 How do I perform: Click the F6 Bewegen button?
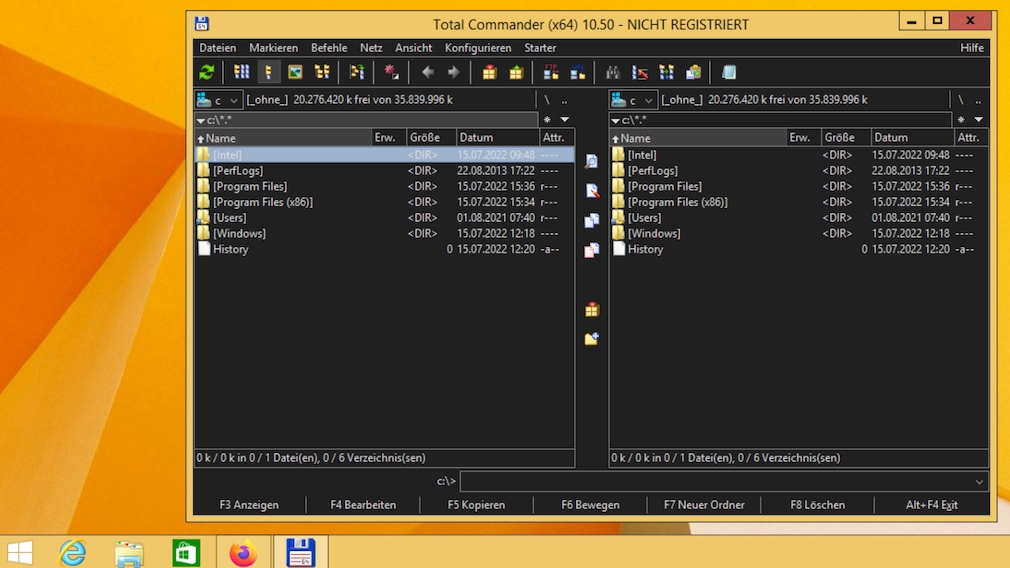click(591, 505)
